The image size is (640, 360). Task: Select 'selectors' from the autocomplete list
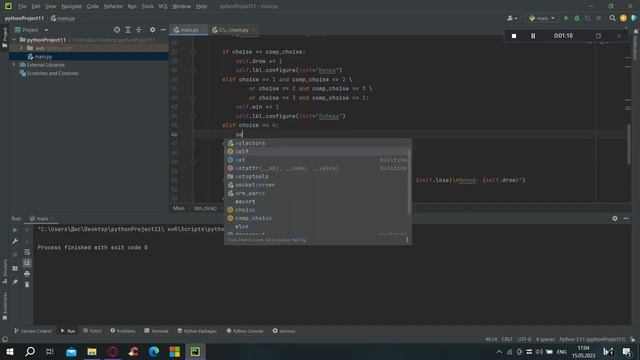pos(318,143)
